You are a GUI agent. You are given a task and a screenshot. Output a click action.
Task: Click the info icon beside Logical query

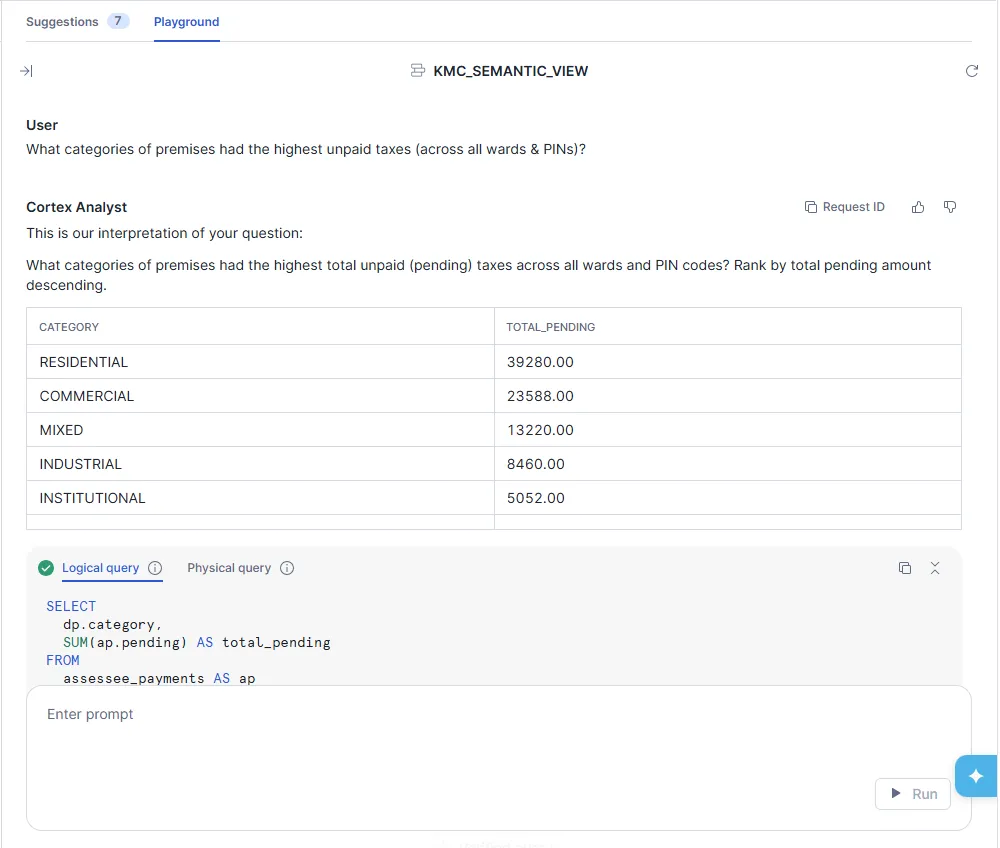click(155, 568)
